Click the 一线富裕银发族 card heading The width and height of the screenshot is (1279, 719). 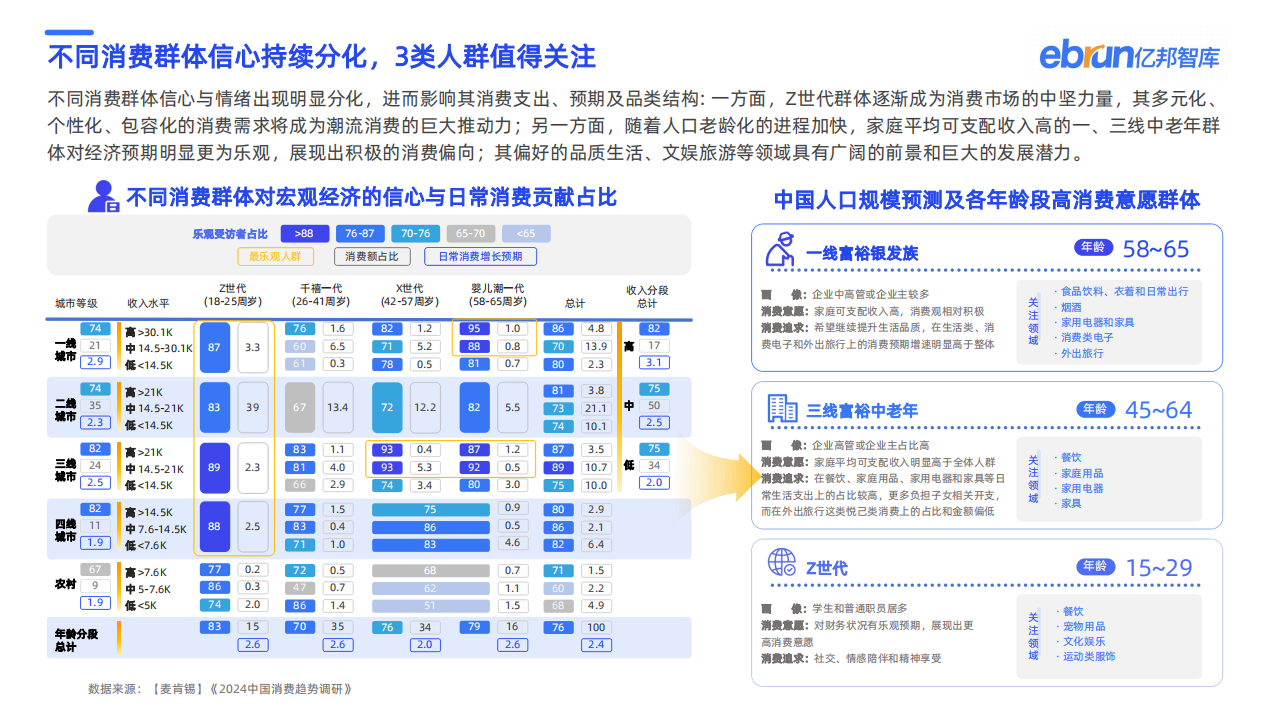tap(861, 253)
